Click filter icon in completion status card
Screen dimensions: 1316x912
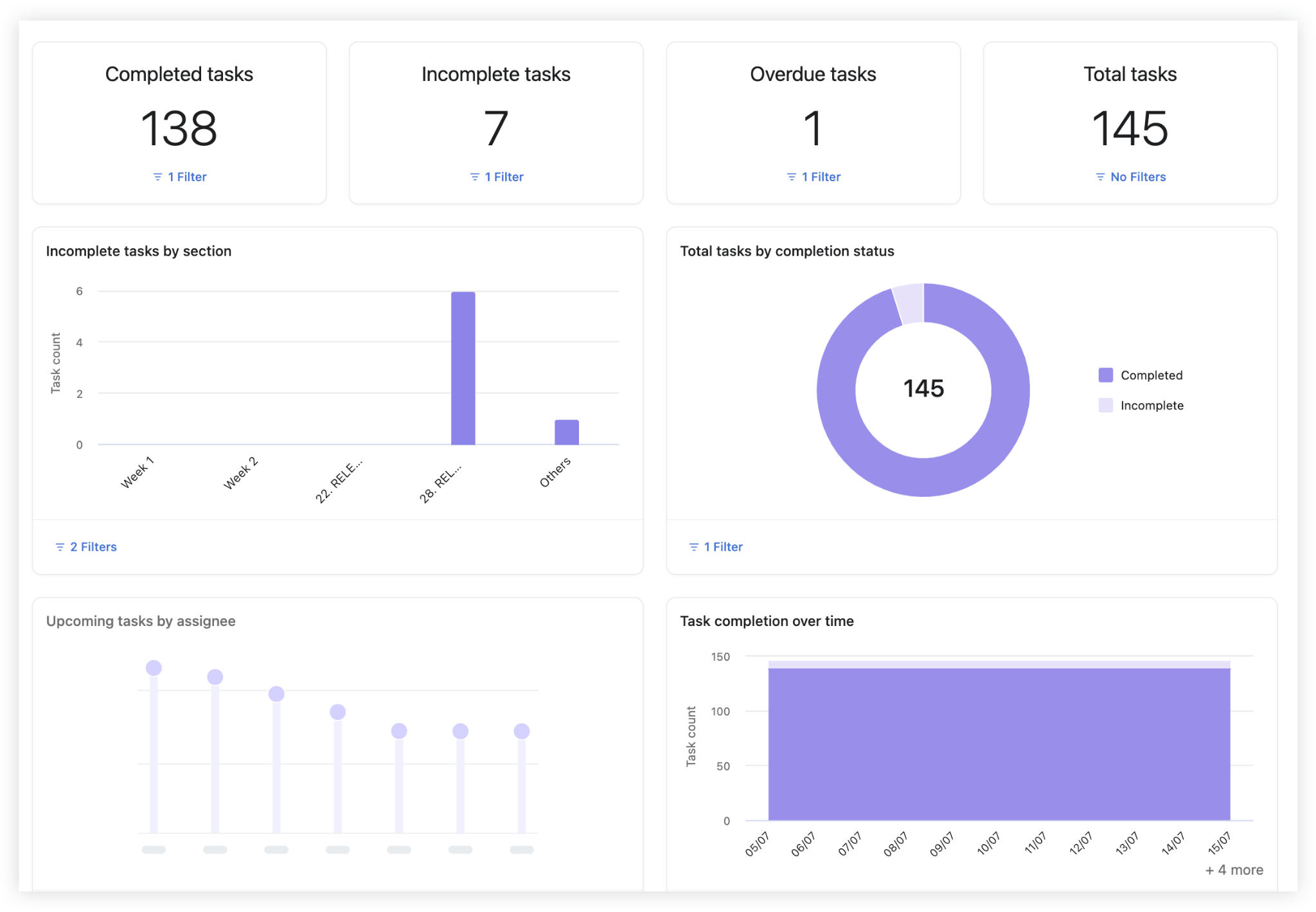click(693, 547)
